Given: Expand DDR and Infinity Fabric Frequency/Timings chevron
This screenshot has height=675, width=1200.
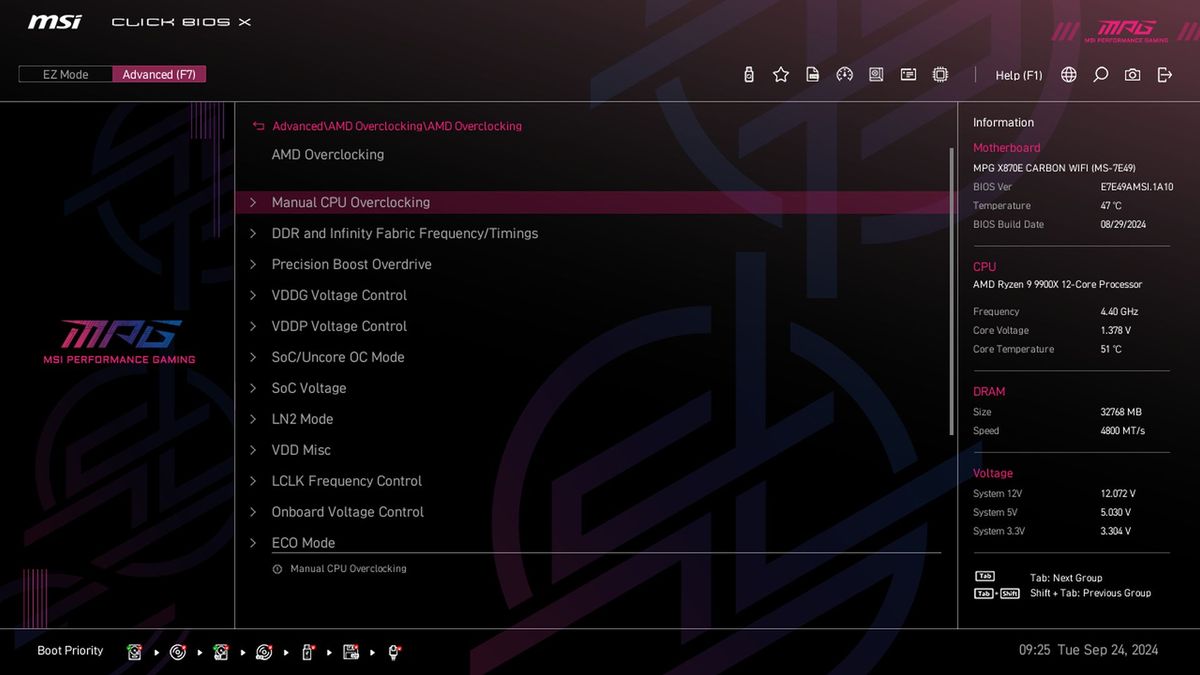Looking at the screenshot, I should click(x=253, y=233).
